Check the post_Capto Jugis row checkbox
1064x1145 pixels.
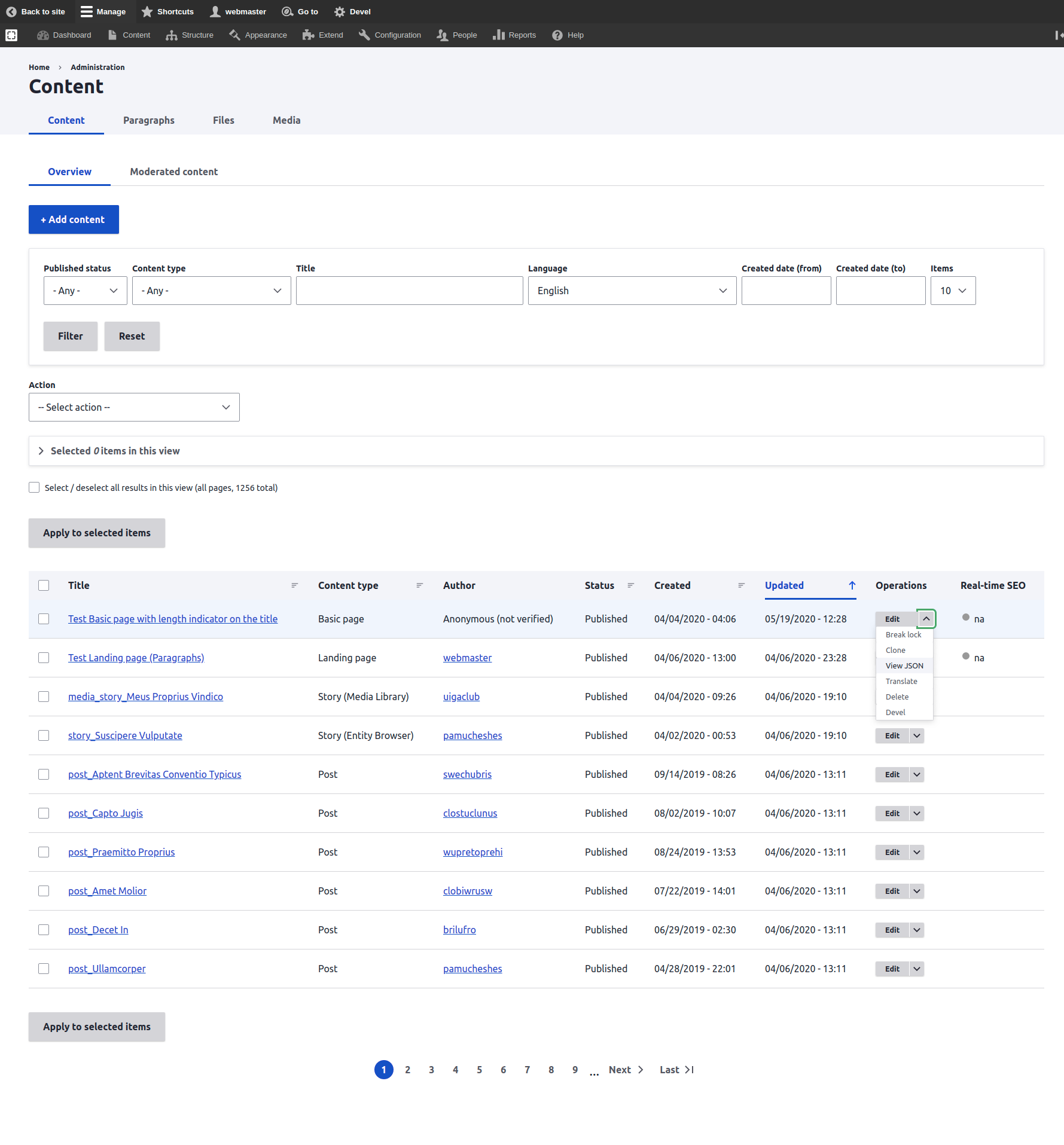pos(44,814)
